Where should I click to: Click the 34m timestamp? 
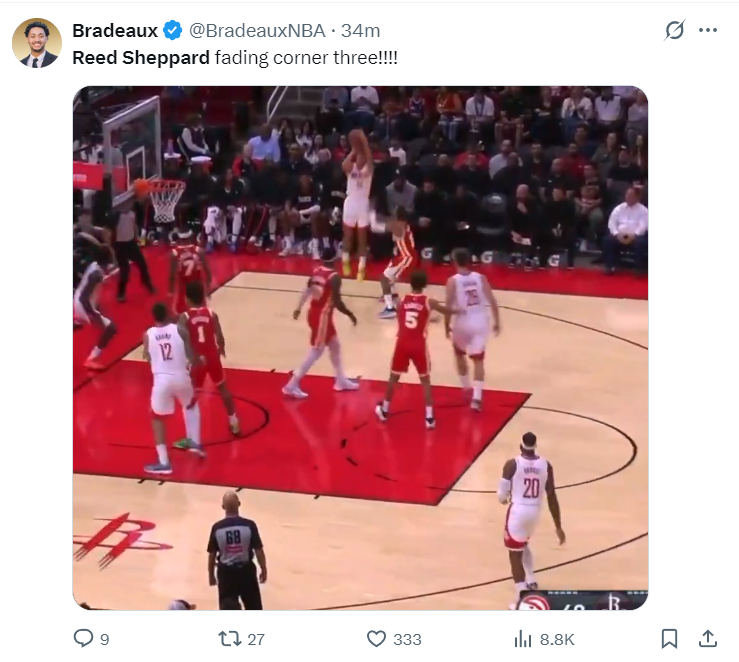[x=361, y=31]
